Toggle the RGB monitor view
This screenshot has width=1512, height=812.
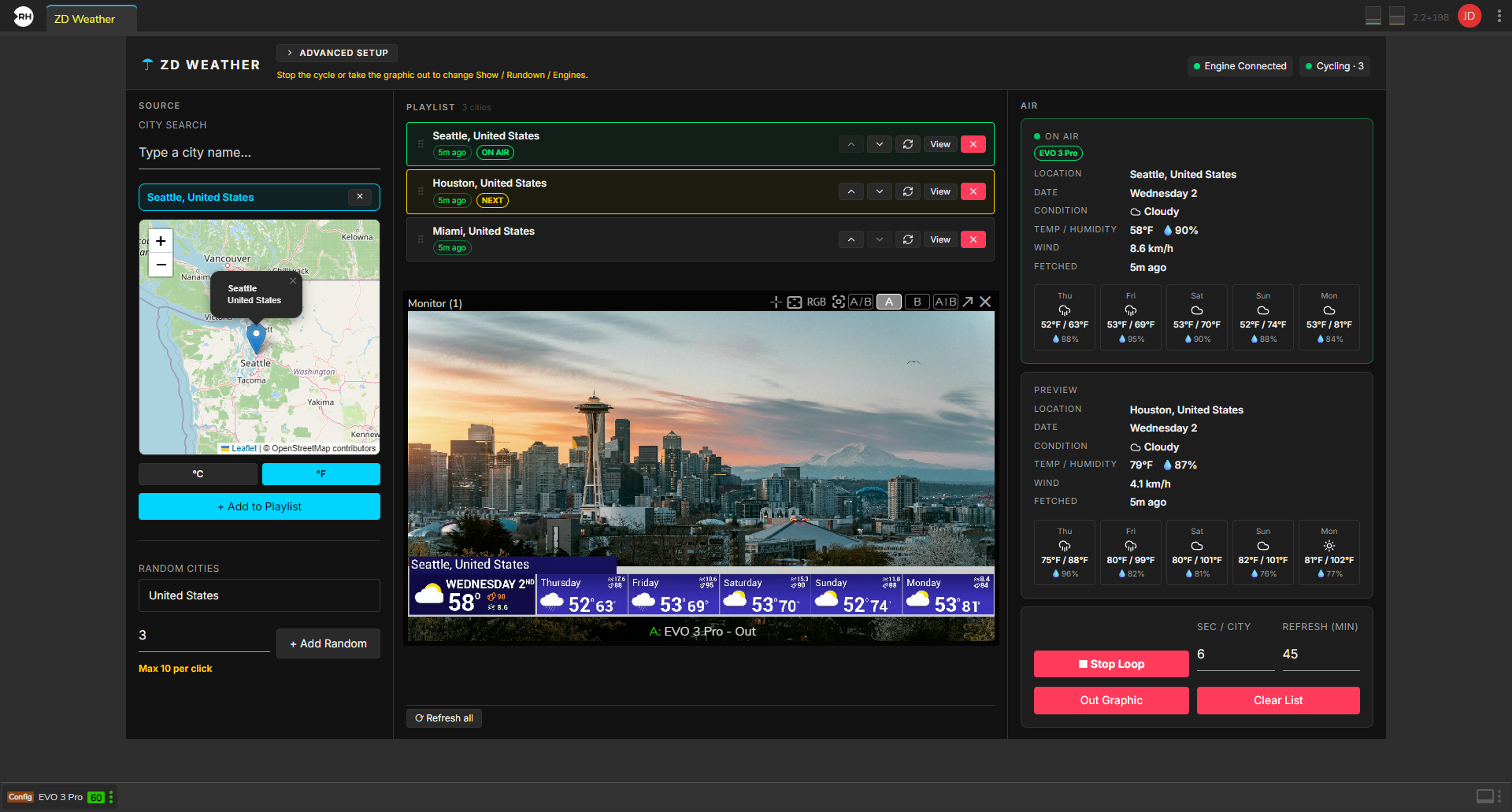pos(817,302)
